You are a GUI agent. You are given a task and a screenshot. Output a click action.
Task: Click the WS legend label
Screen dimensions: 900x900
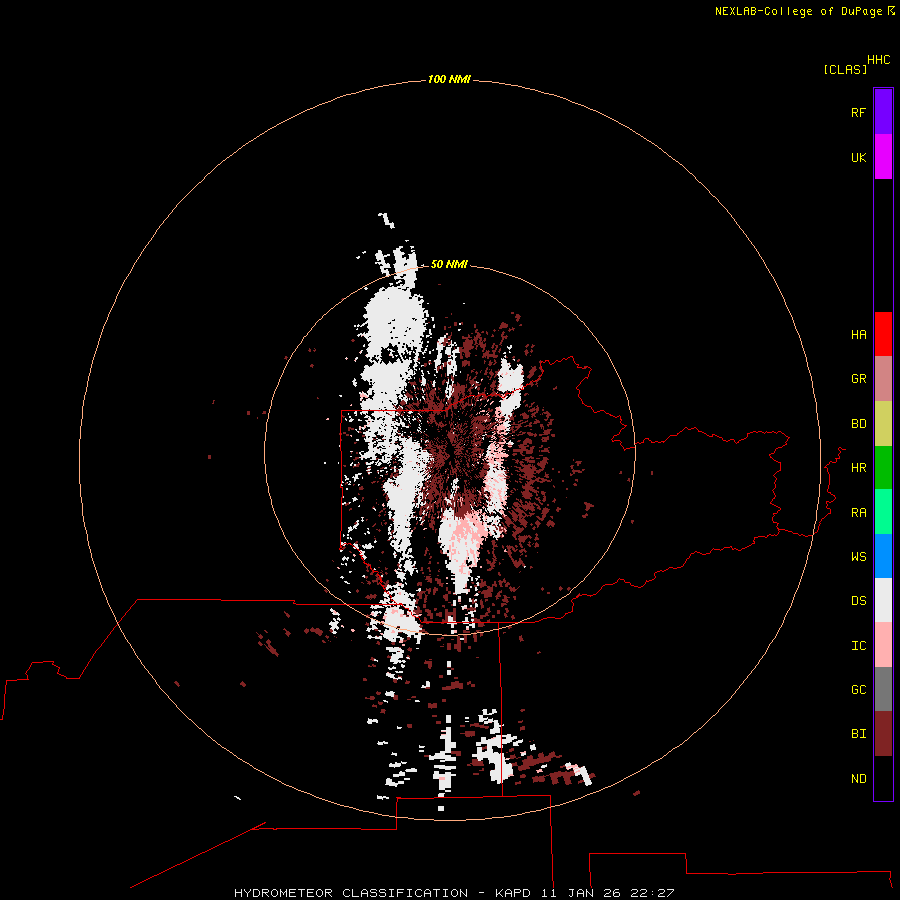coord(858,556)
